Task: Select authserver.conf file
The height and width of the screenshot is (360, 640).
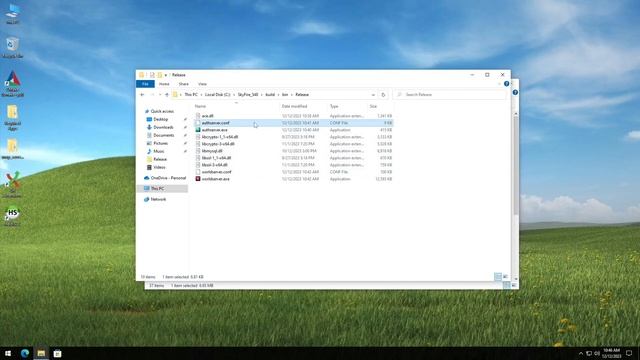Action: tap(293, 123)
